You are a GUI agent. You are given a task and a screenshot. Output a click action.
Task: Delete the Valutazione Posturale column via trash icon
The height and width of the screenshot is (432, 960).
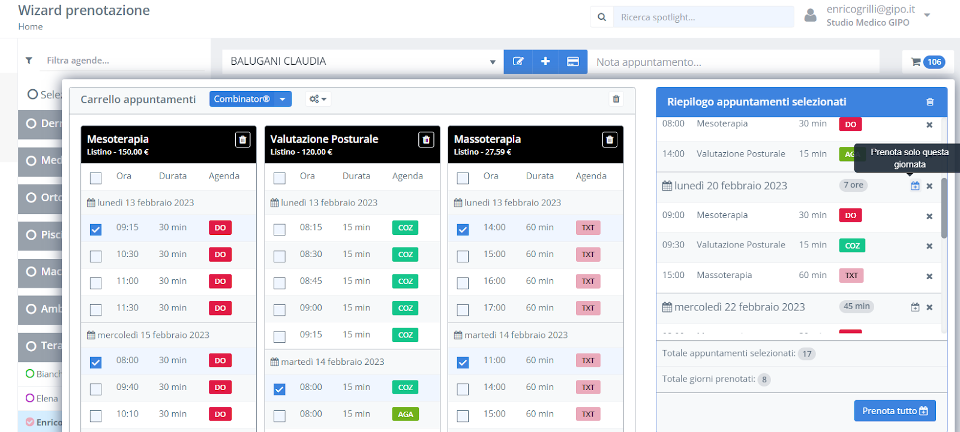pos(426,140)
